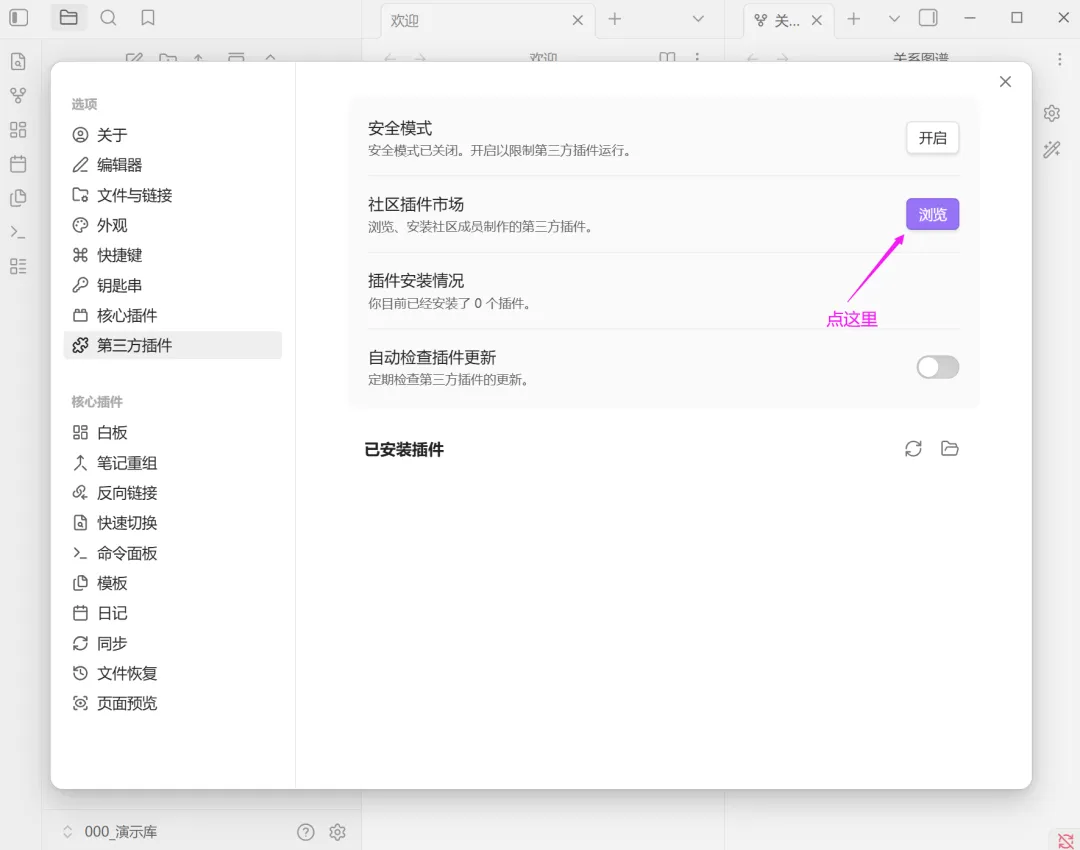Open search magnifier icon
The height and width of the screenshot is (850, 1080).
pyautogui.click(x=108, y=17)
